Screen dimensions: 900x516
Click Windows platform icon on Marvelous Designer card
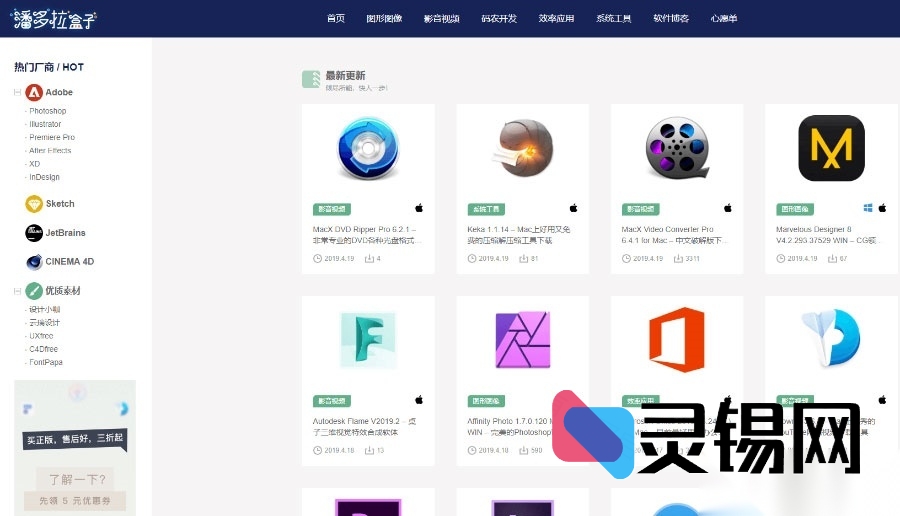tap(868, 208)
